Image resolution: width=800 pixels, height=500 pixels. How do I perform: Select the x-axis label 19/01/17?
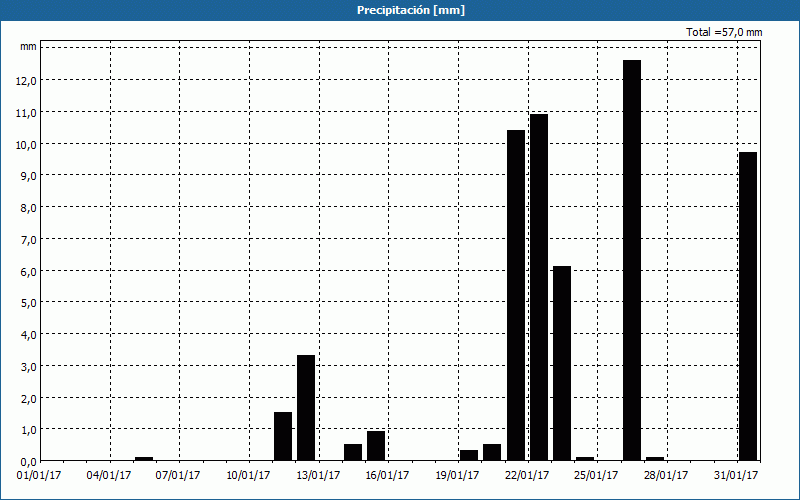point(457,475)
